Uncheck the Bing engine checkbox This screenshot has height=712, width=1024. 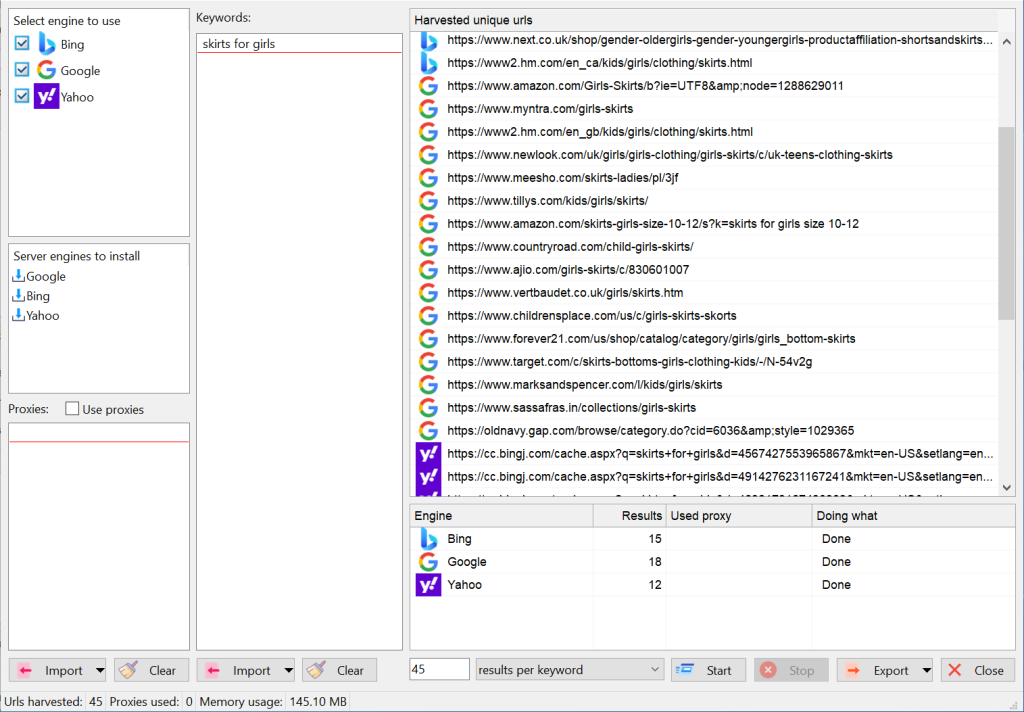click(x=22, y=44)
